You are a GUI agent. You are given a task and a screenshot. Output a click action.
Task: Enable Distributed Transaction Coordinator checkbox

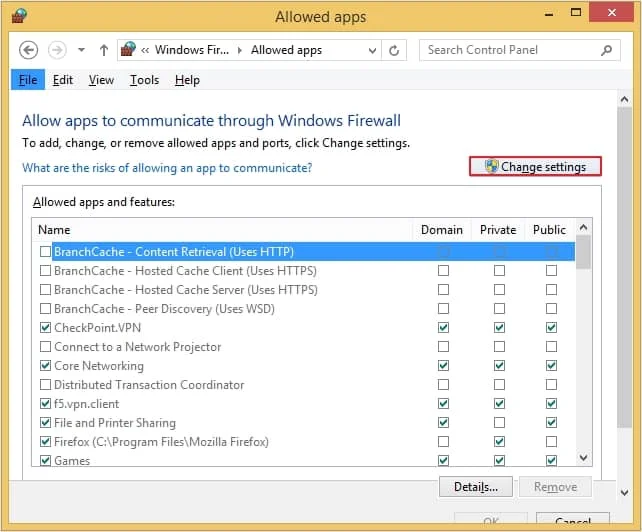(x=45, y=385)
